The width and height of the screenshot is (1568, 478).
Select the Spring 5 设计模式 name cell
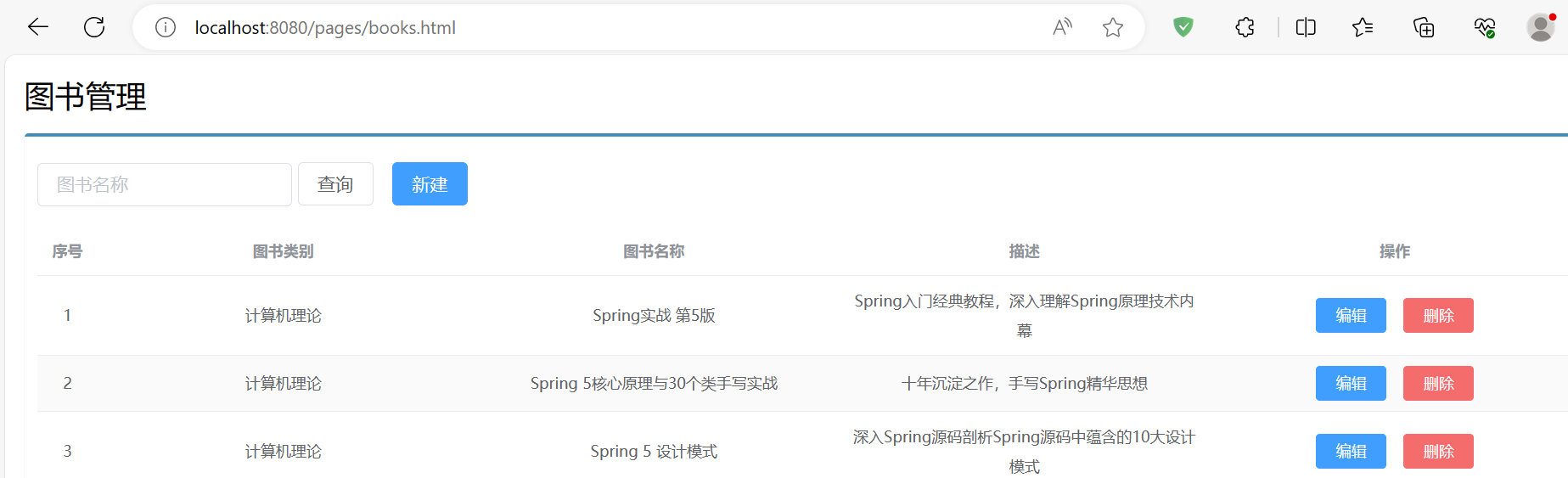654,451
